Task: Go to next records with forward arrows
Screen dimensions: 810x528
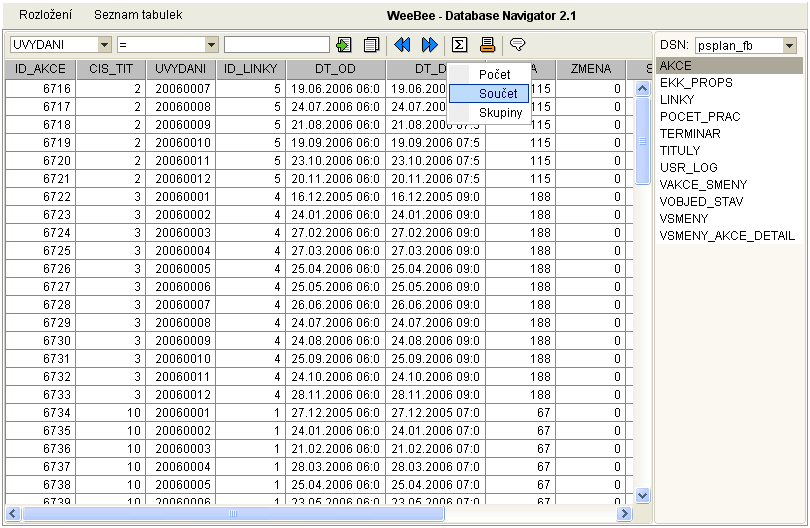Action: click(x=430, y=45)
